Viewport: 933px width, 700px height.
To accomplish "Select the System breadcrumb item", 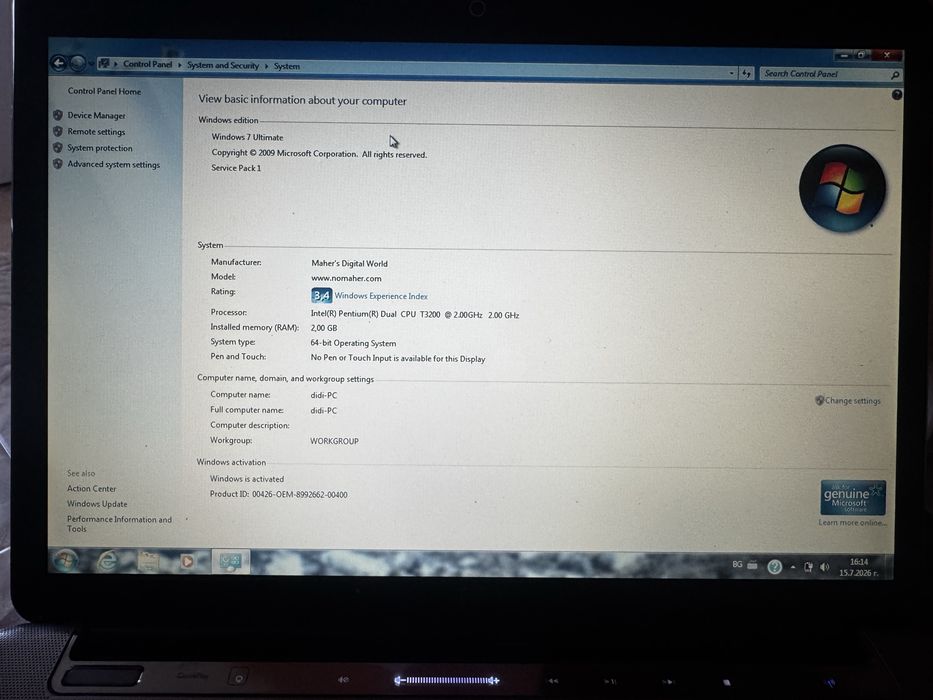I will (x=287, y=66).
